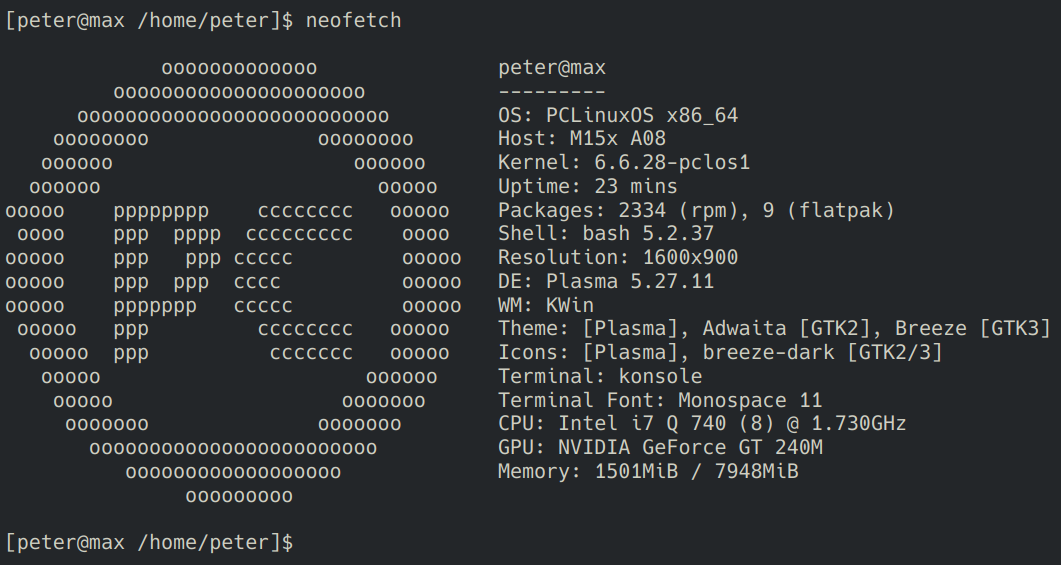The height and width of the screenshot is (565, 1061).
Task: Click the empty bottom shell prompt
Action: (150, 543)
